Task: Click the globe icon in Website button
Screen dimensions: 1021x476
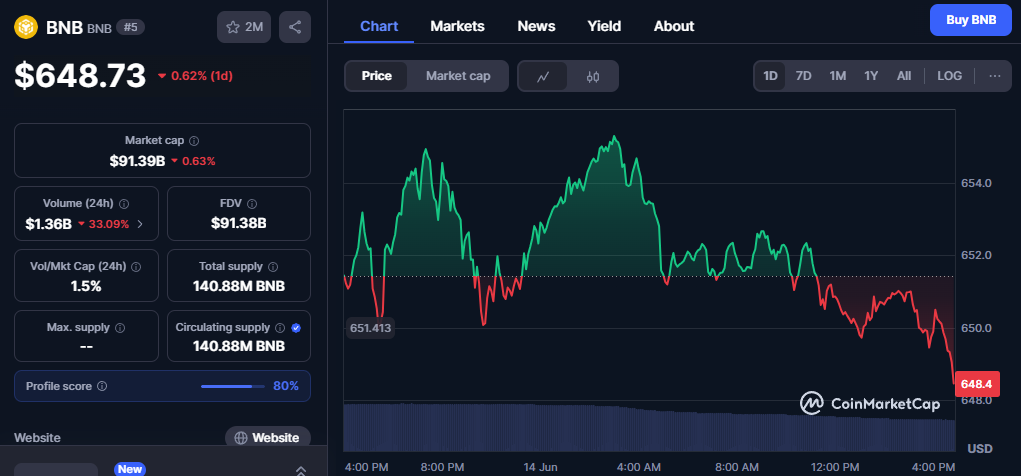Action: pyautogui.click(x=241, y=438)
